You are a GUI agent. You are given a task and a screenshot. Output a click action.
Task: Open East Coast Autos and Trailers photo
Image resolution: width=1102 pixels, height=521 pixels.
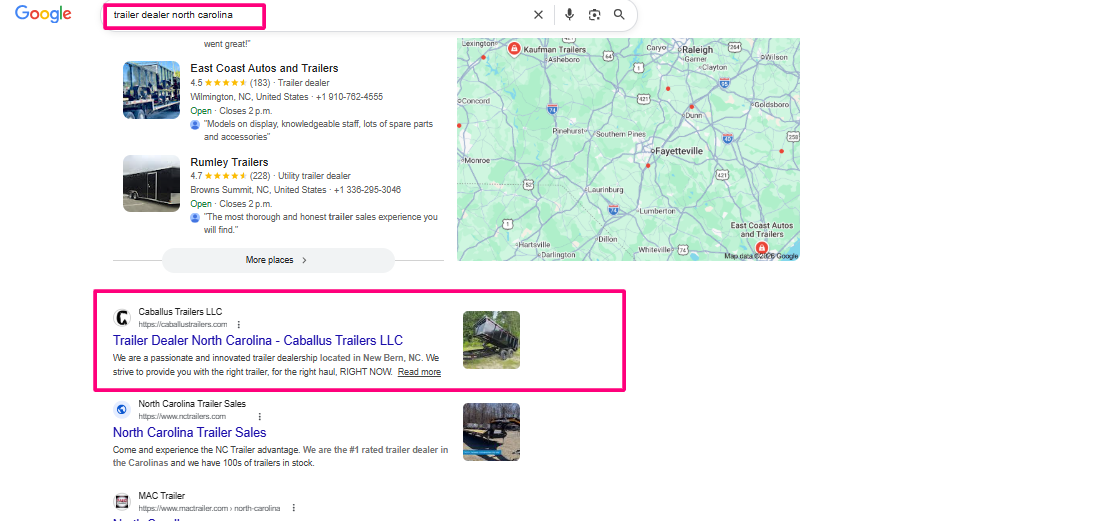[x=151, y=90]
